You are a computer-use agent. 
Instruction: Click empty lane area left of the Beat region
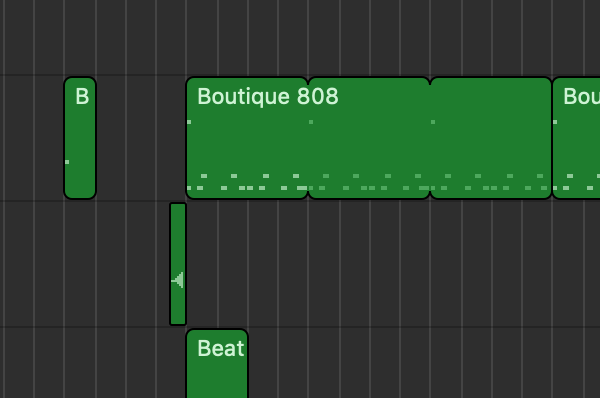click(x=93, y=364)
